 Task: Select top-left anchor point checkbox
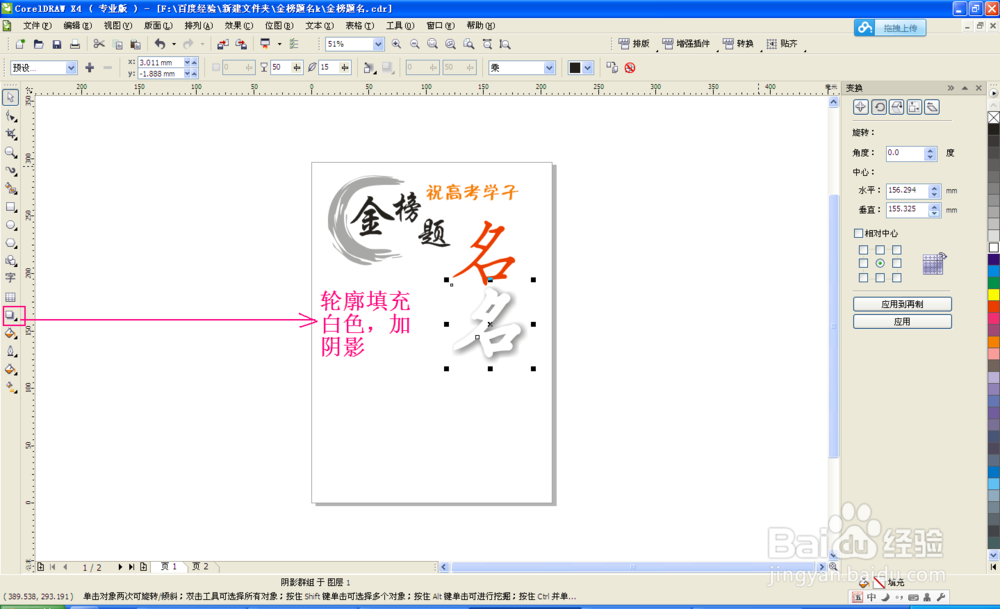pos(863,250)
